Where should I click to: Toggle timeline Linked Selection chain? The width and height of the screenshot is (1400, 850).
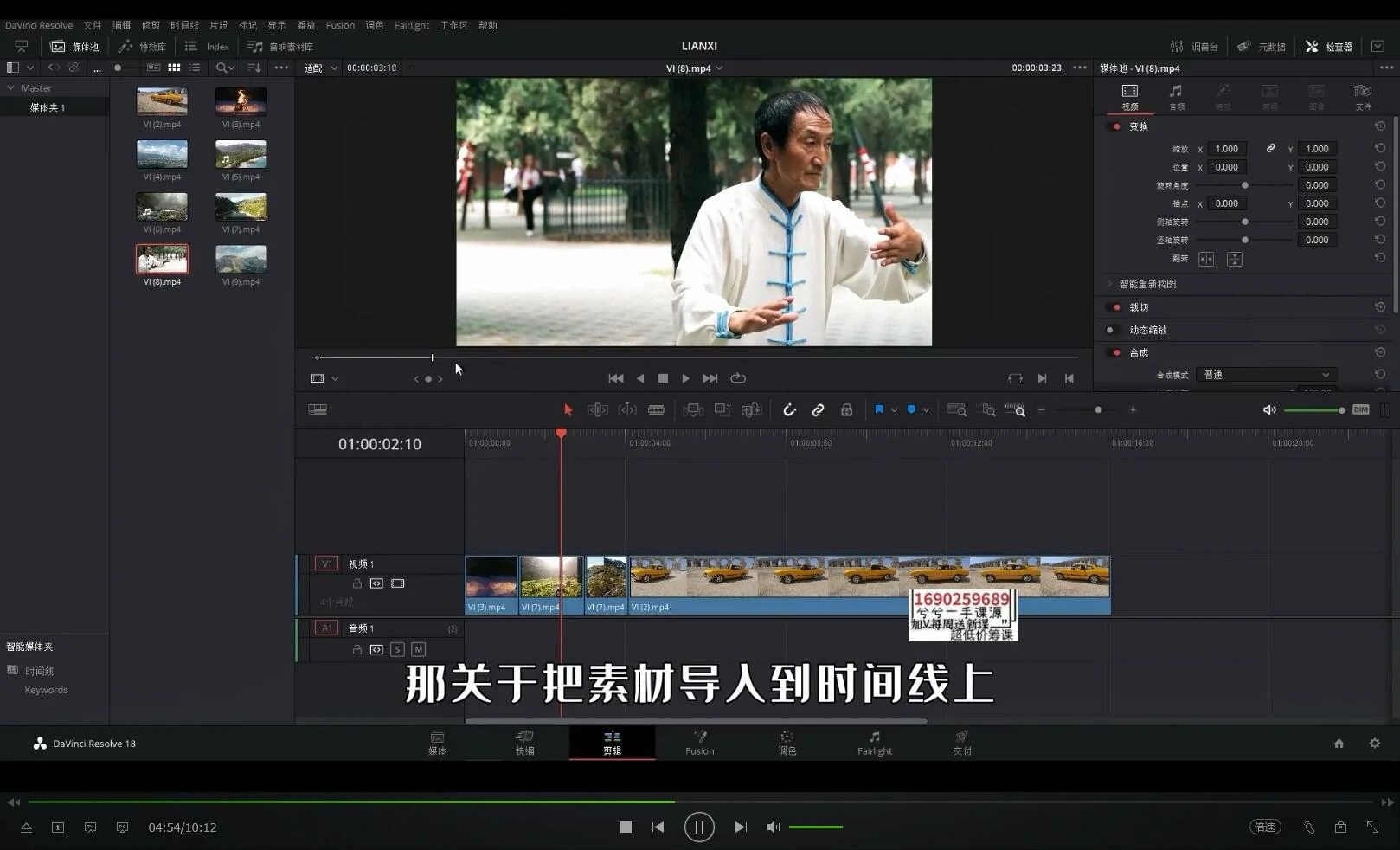pos(818,409)
